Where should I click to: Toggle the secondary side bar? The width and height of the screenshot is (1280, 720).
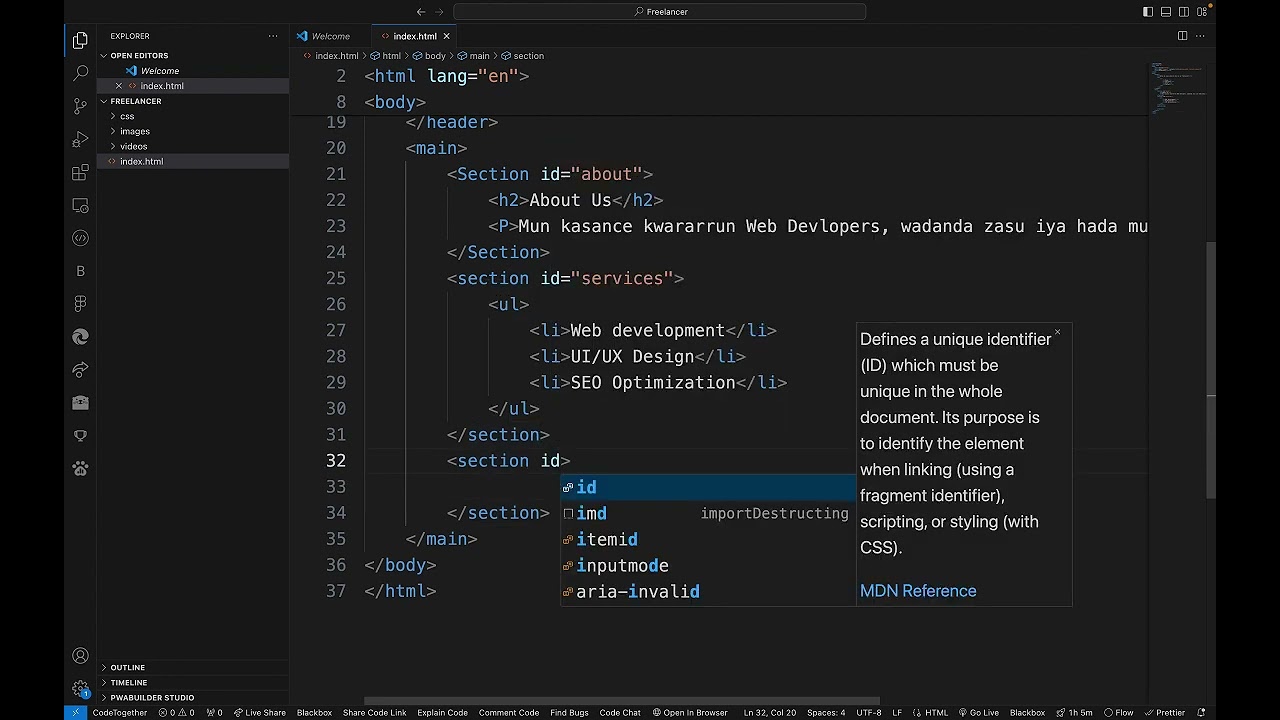(1184, 12)
